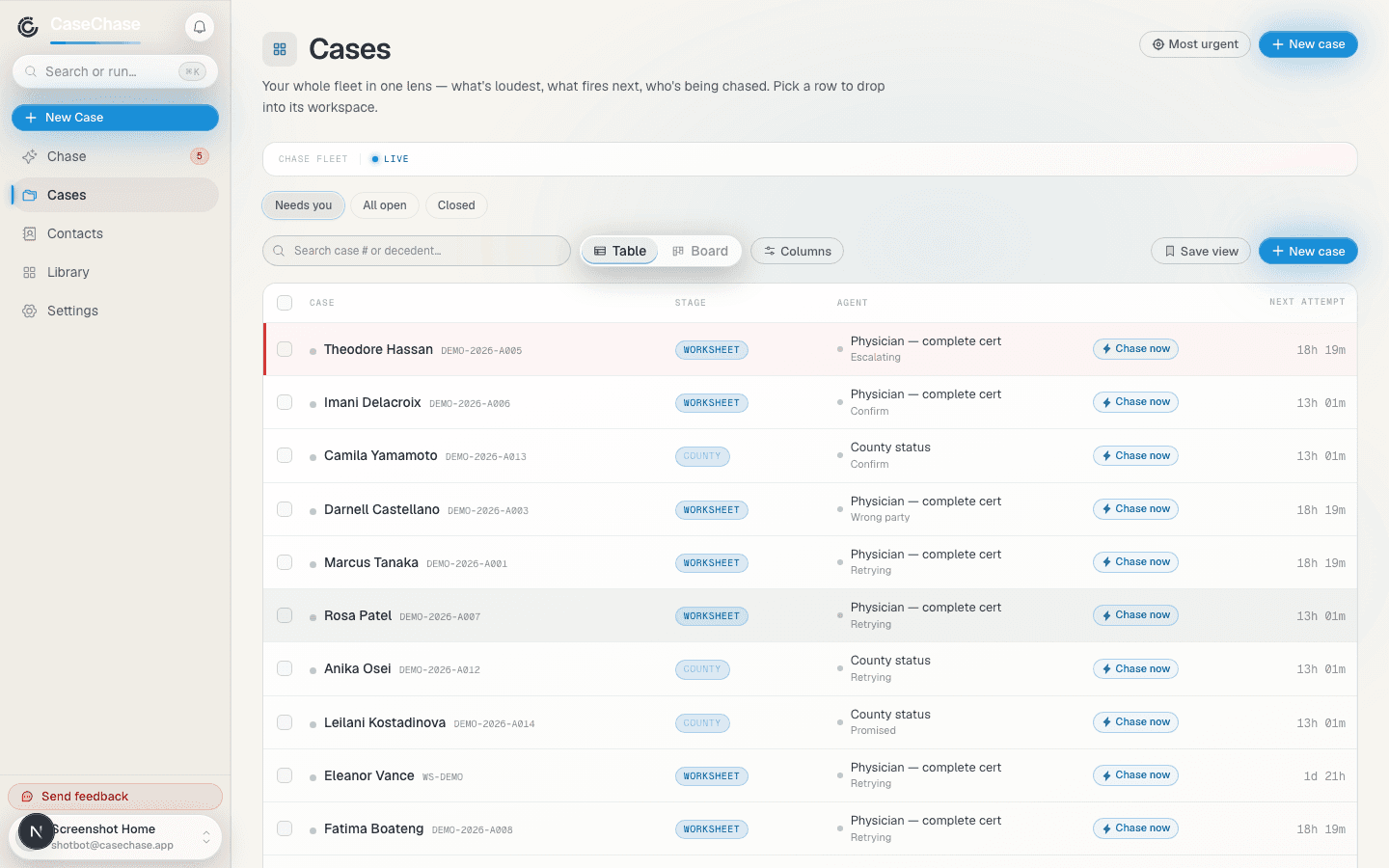This screenshot has height=868, width=1389.
Task: Click the top header New case button
Action: coord(1308,44)
